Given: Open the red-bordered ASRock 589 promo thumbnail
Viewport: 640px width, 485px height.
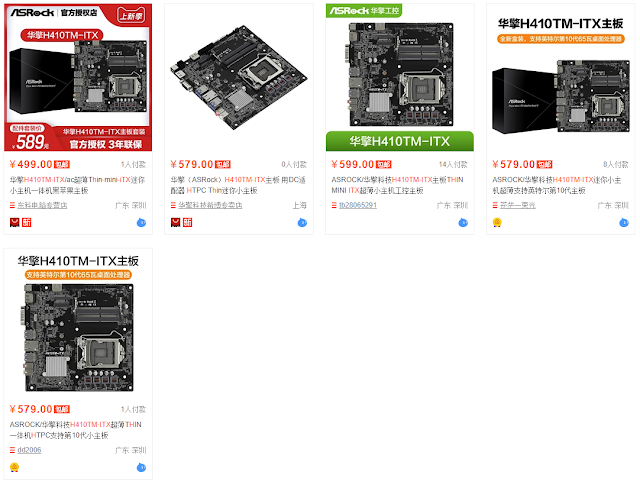Looking at the screenshot, I should tap(78, 77).
